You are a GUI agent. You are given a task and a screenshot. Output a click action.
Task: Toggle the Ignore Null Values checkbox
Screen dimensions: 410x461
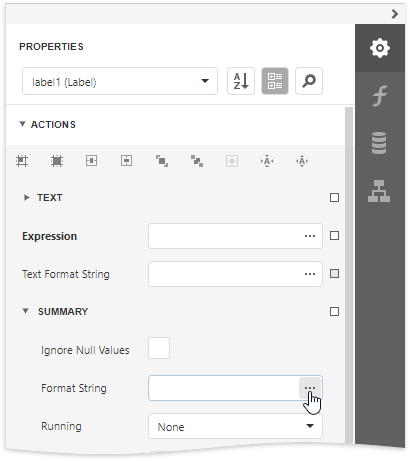(x=159, y=348)
